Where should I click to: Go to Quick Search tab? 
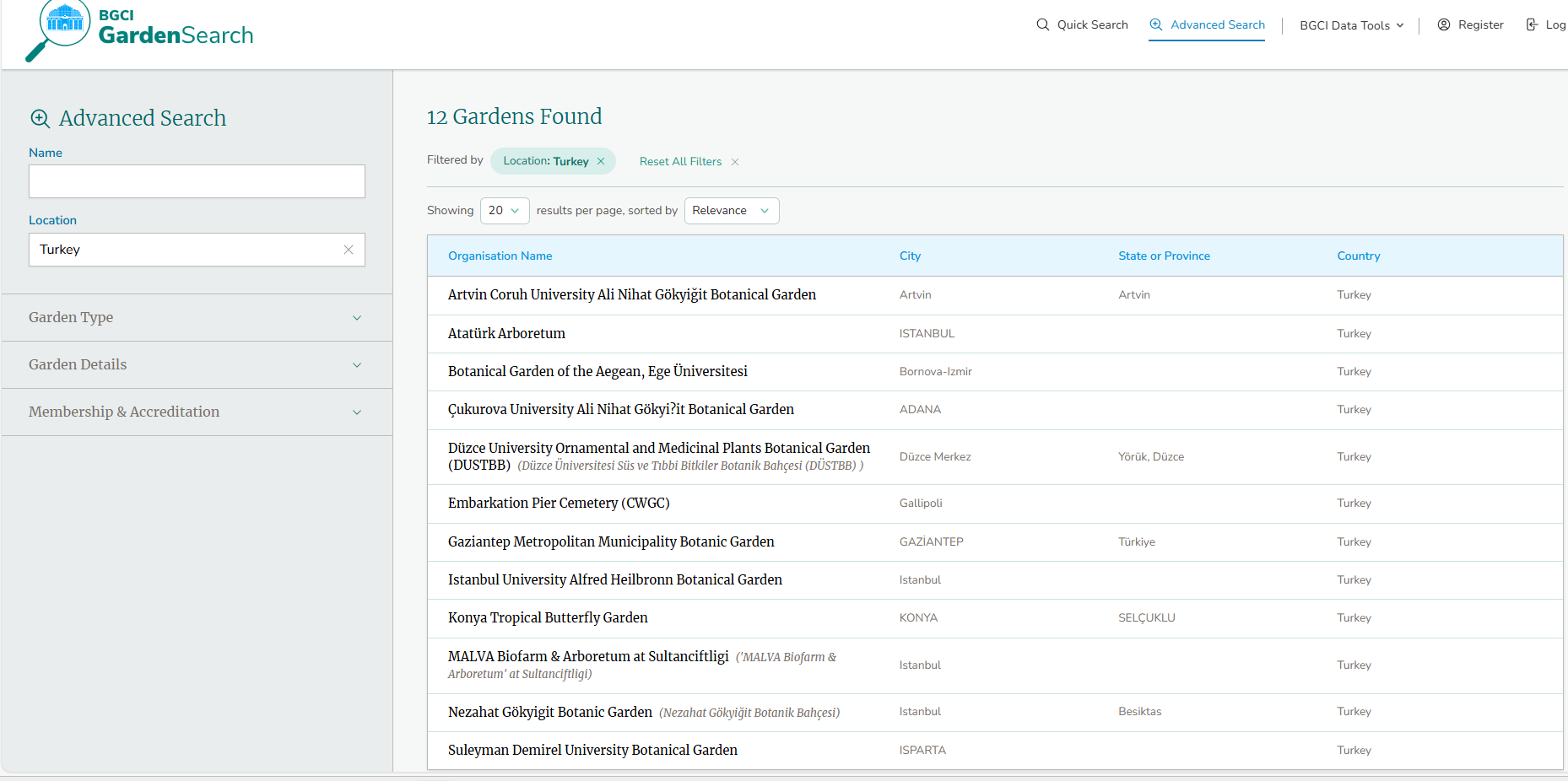tap(1082, 24)
